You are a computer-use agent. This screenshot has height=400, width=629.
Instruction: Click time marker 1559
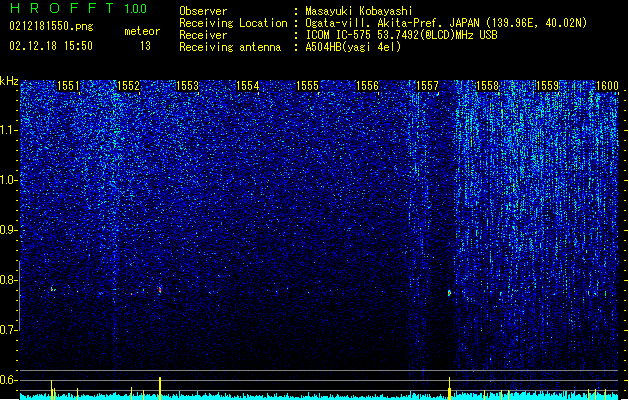tap(548, 86)
